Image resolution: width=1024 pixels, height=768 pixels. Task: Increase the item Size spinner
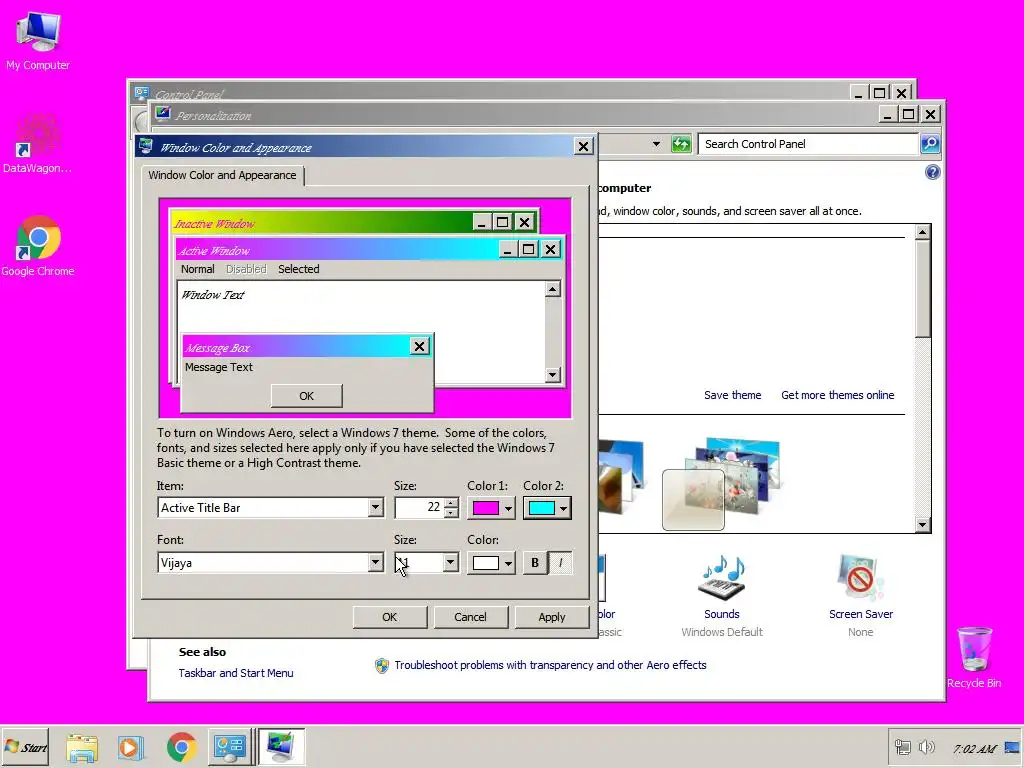pos(451,503)
